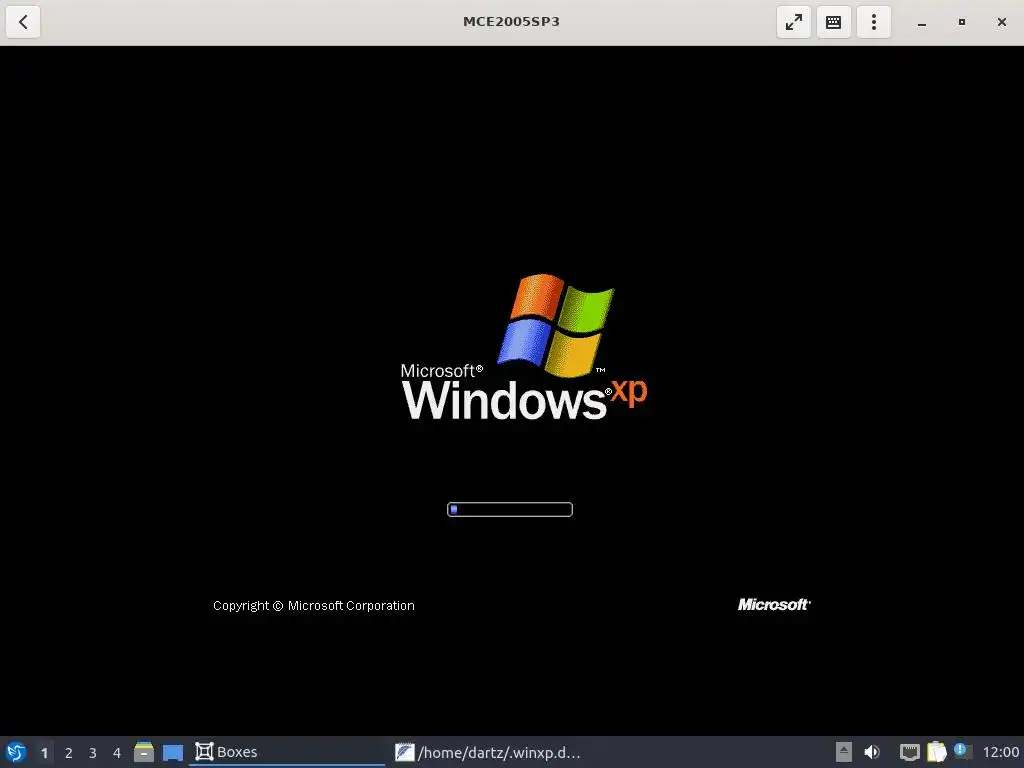The height and width of the screenshot is (768, 1024).
Task: Switch to workspace 1
Action: pyautogui.click(x=44, y=753)
